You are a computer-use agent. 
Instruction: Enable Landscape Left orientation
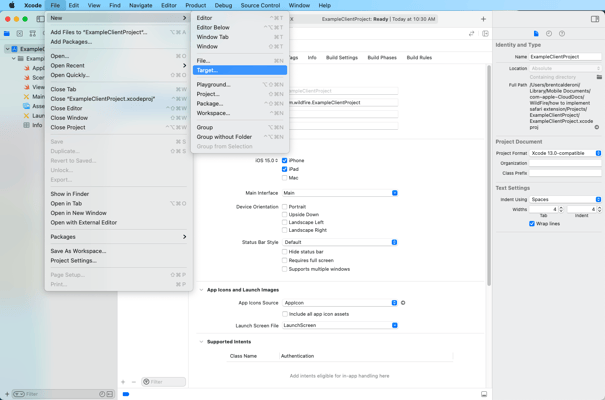point(284,222)
